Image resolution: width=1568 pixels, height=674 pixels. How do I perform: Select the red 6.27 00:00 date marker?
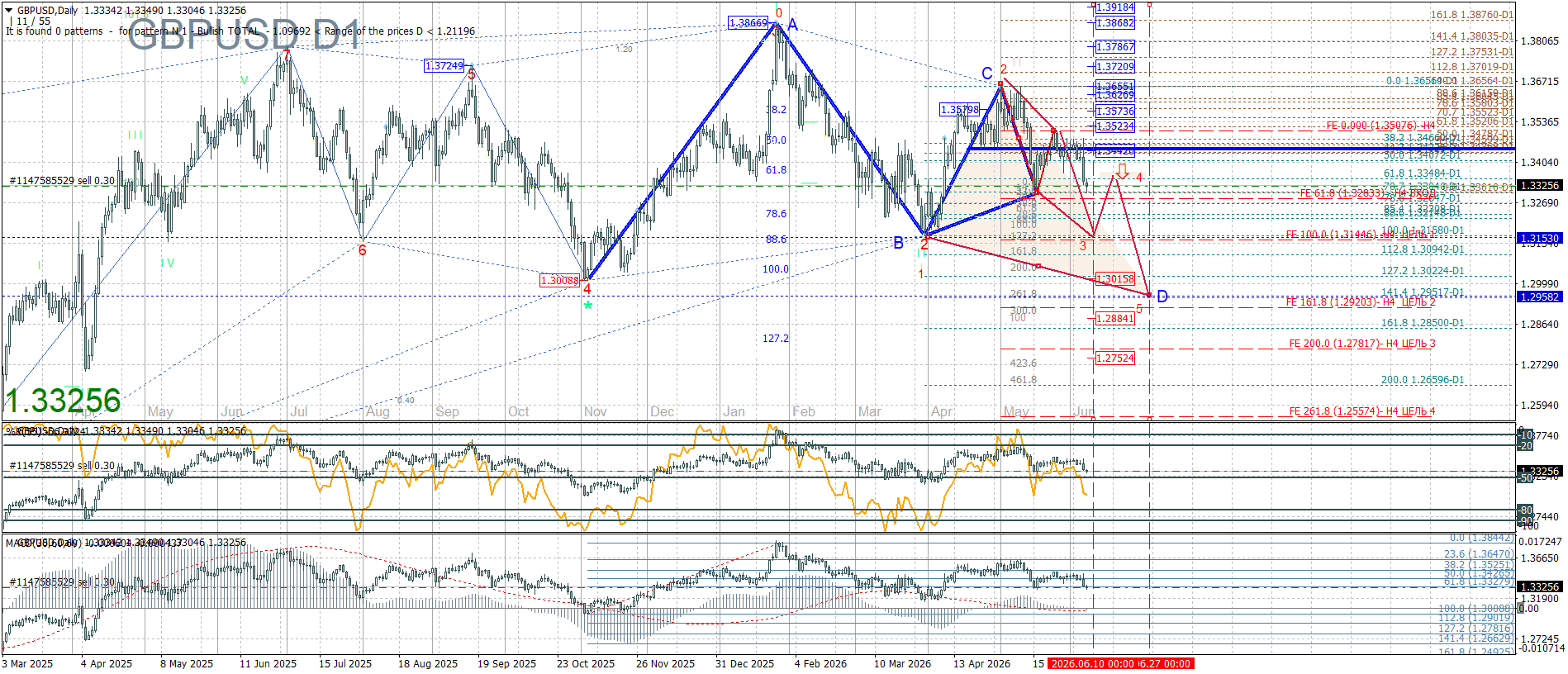[x=1165, y=663]
